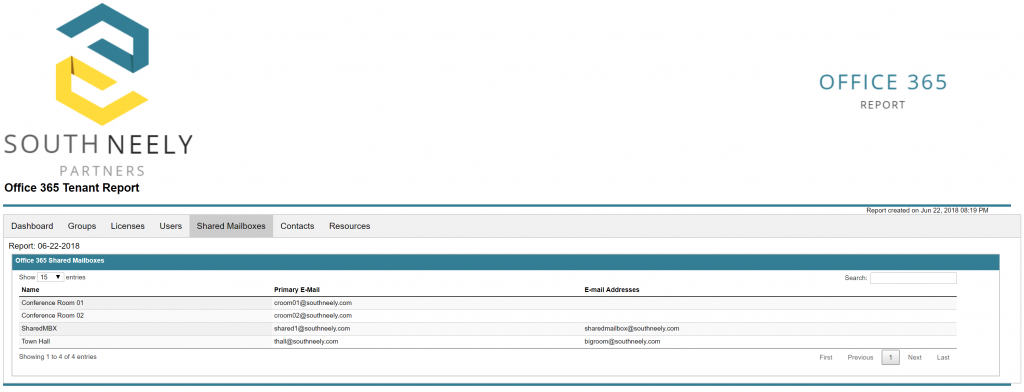
Task: Select page 1 pagination button
Action: (x=890, y=357)
